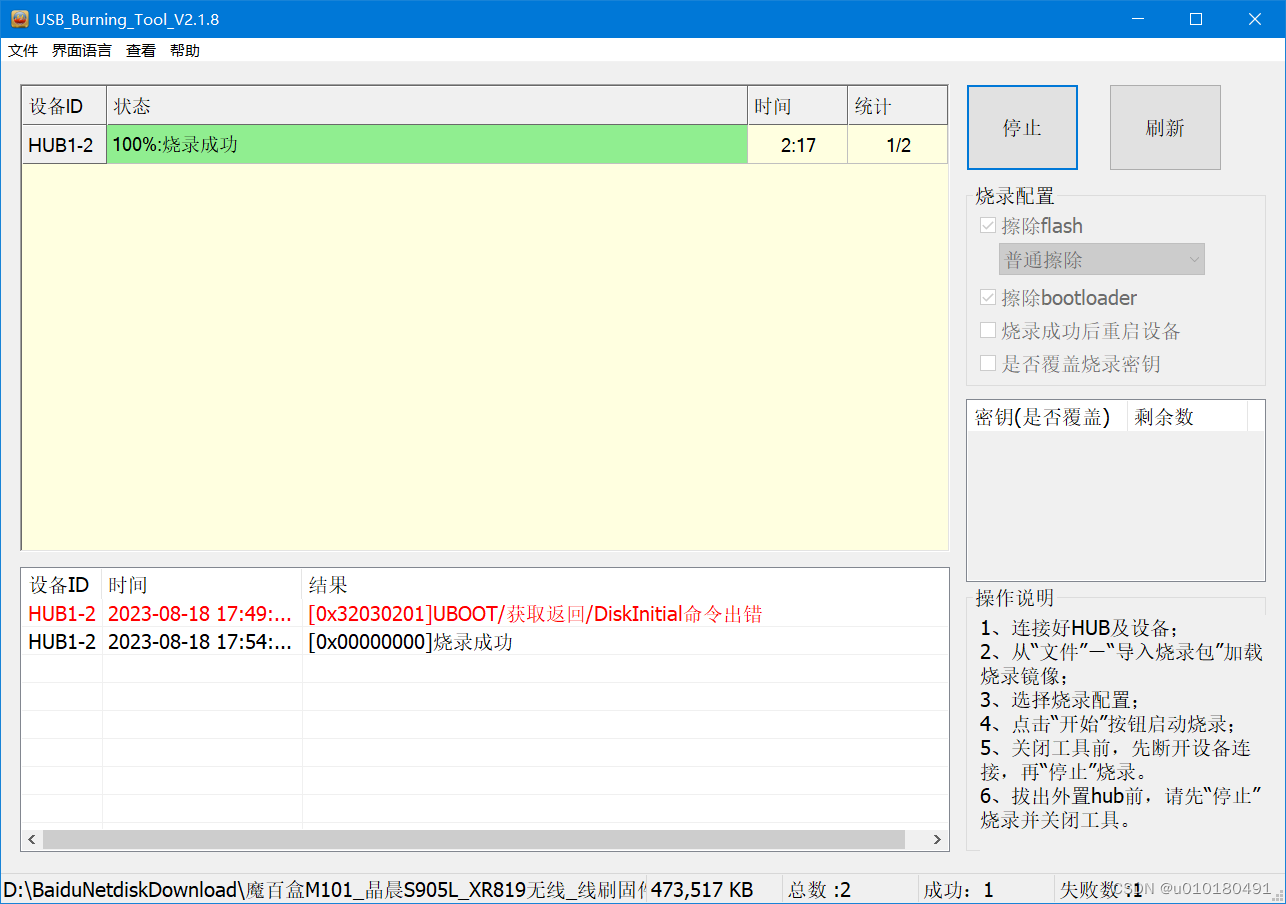This screenshot has height=904, width=1286.
Task: Click the 停止 button
Action: [1022, 127]
